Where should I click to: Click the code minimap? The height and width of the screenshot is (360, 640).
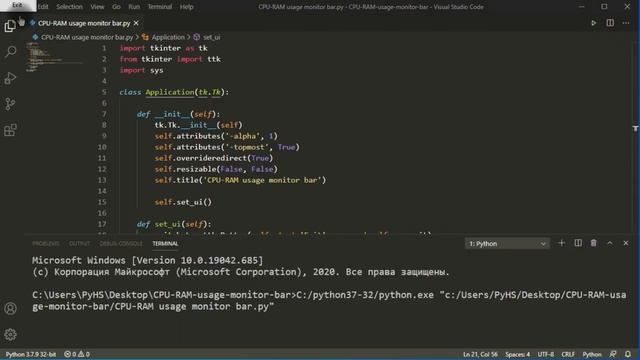pyautogui.click(x=53, y=57)
